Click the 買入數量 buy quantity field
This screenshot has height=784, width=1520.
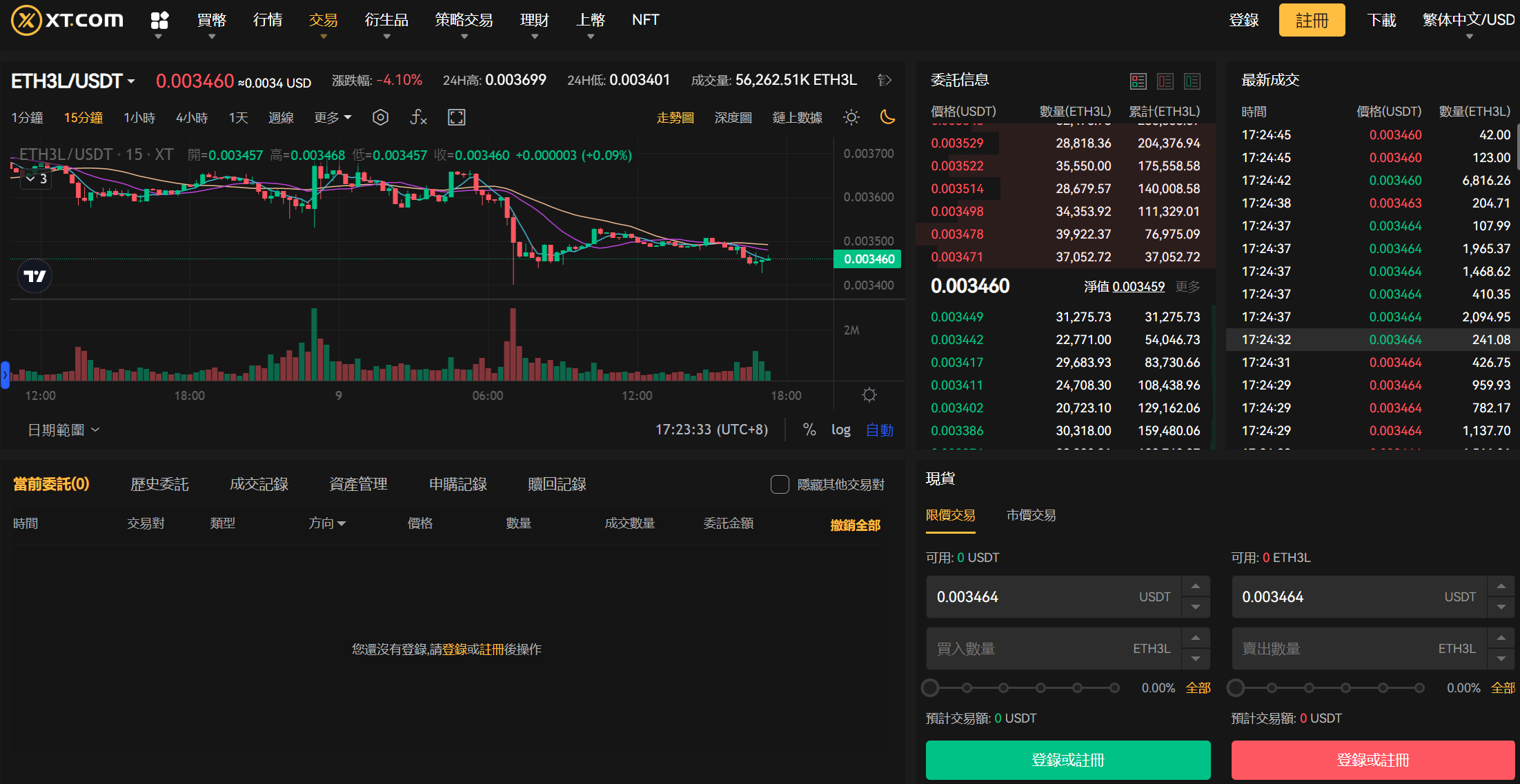pos(1054,649)
